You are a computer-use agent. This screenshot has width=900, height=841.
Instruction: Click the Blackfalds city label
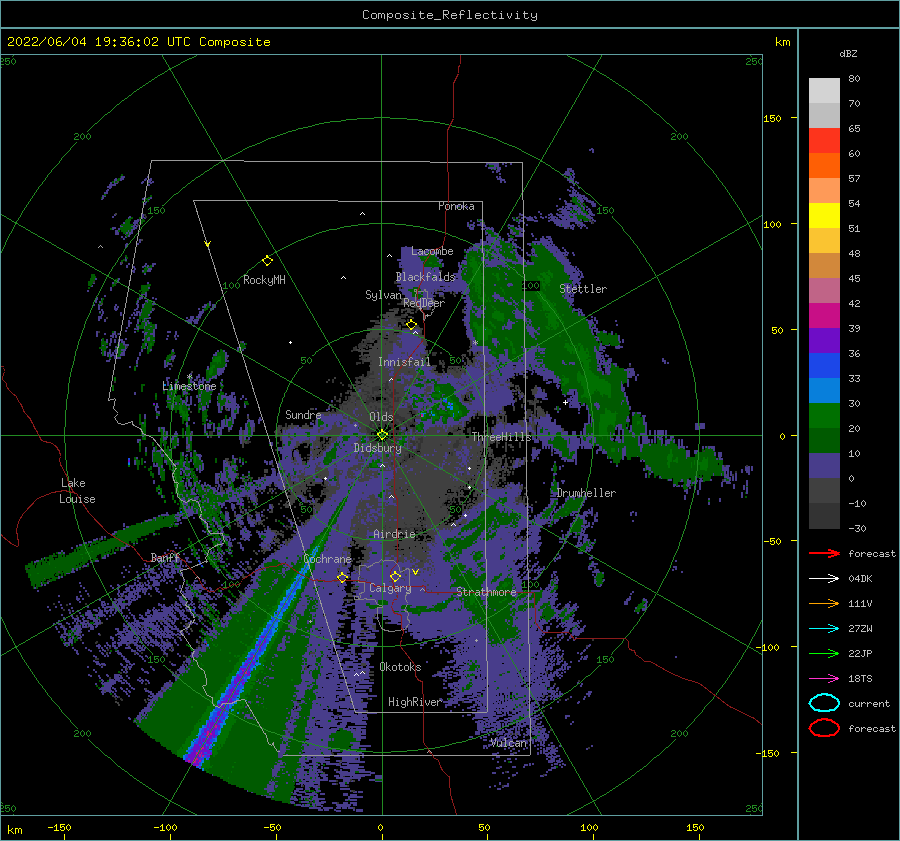tap(425, 277)
